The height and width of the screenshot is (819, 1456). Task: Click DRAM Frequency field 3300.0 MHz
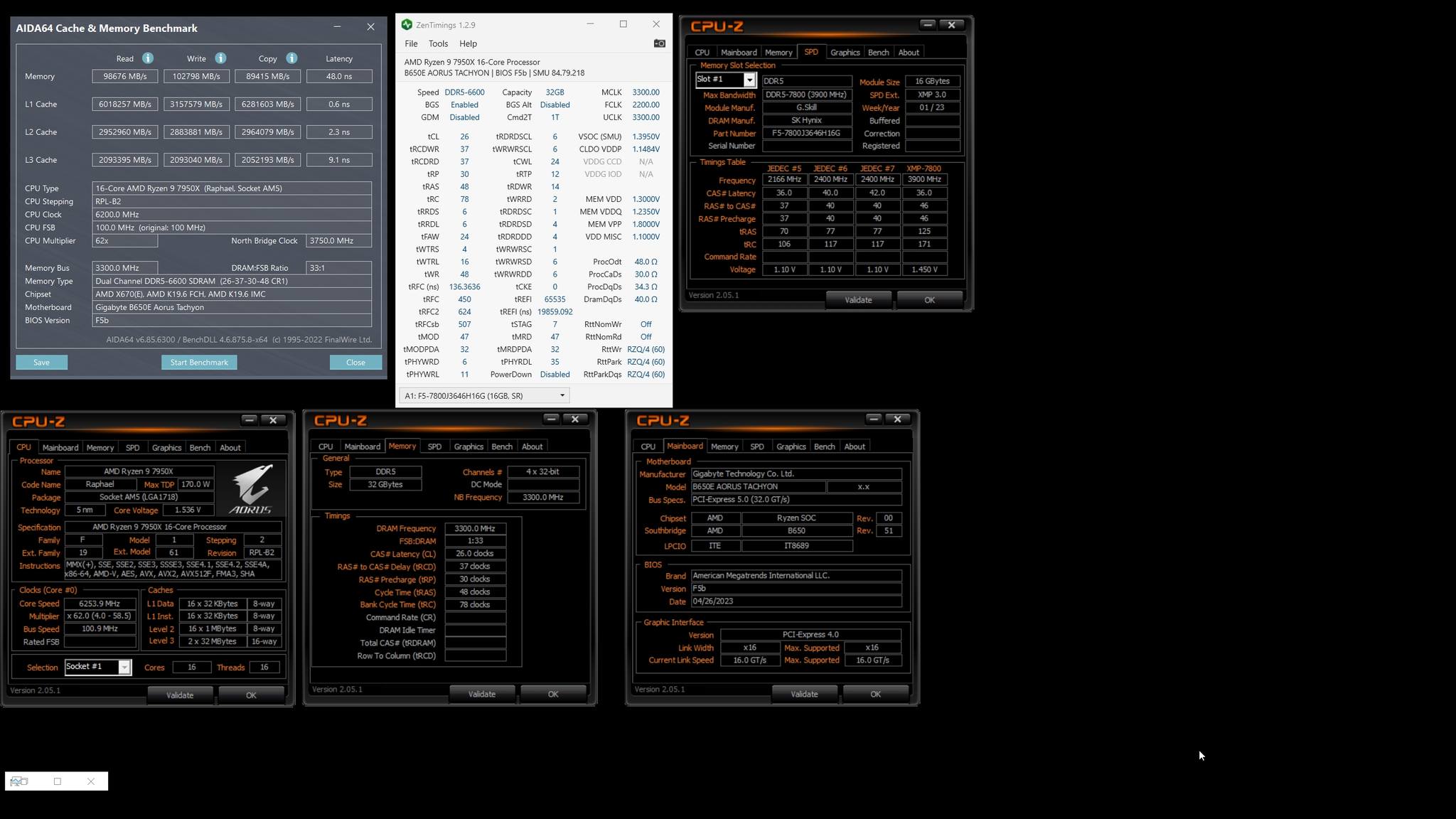point(475,528)
